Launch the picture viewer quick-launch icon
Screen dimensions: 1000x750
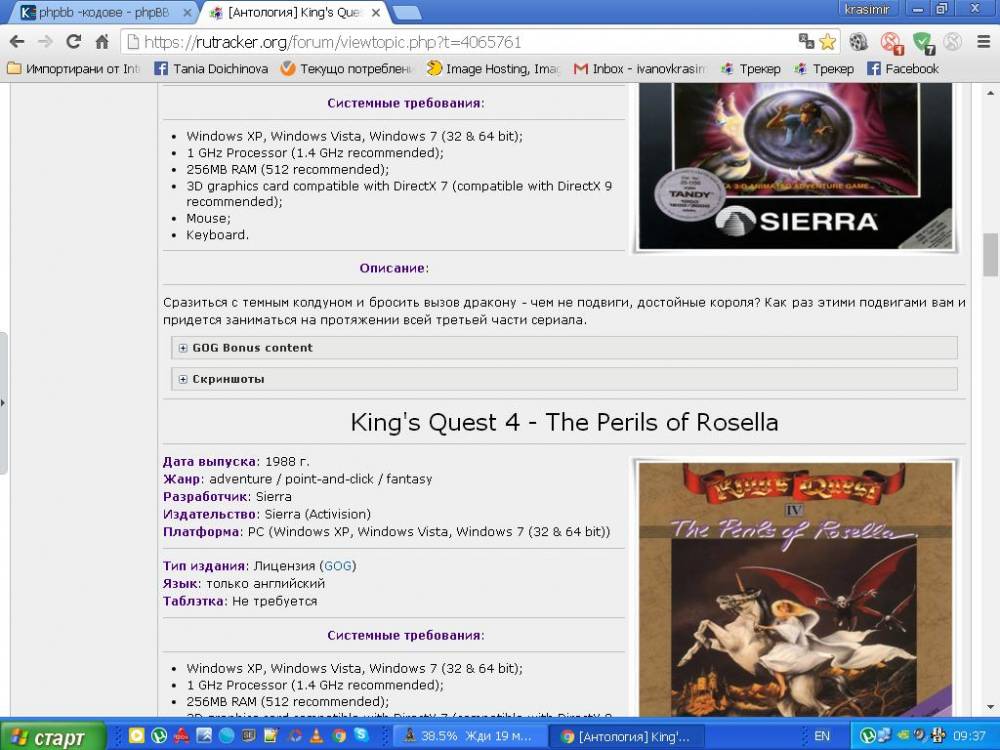[x=204, y=736]
